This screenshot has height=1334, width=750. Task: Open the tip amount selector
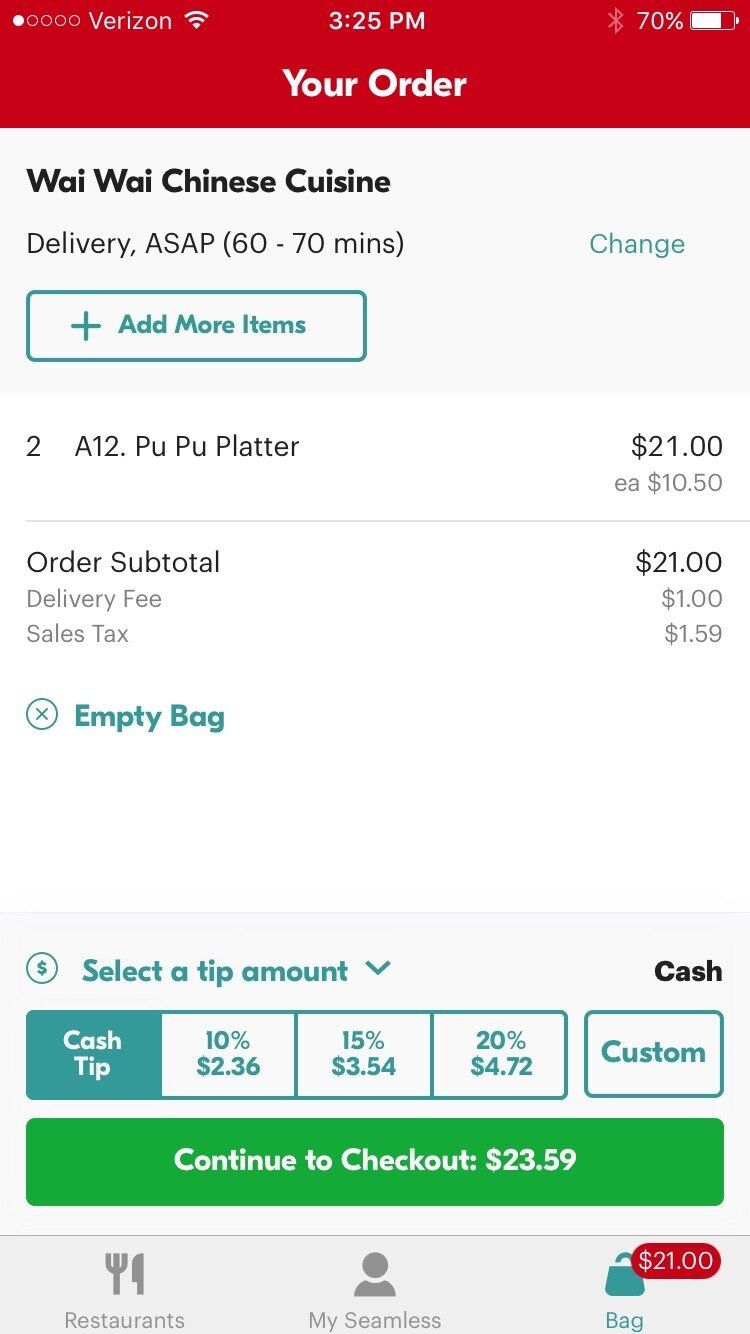216,968
